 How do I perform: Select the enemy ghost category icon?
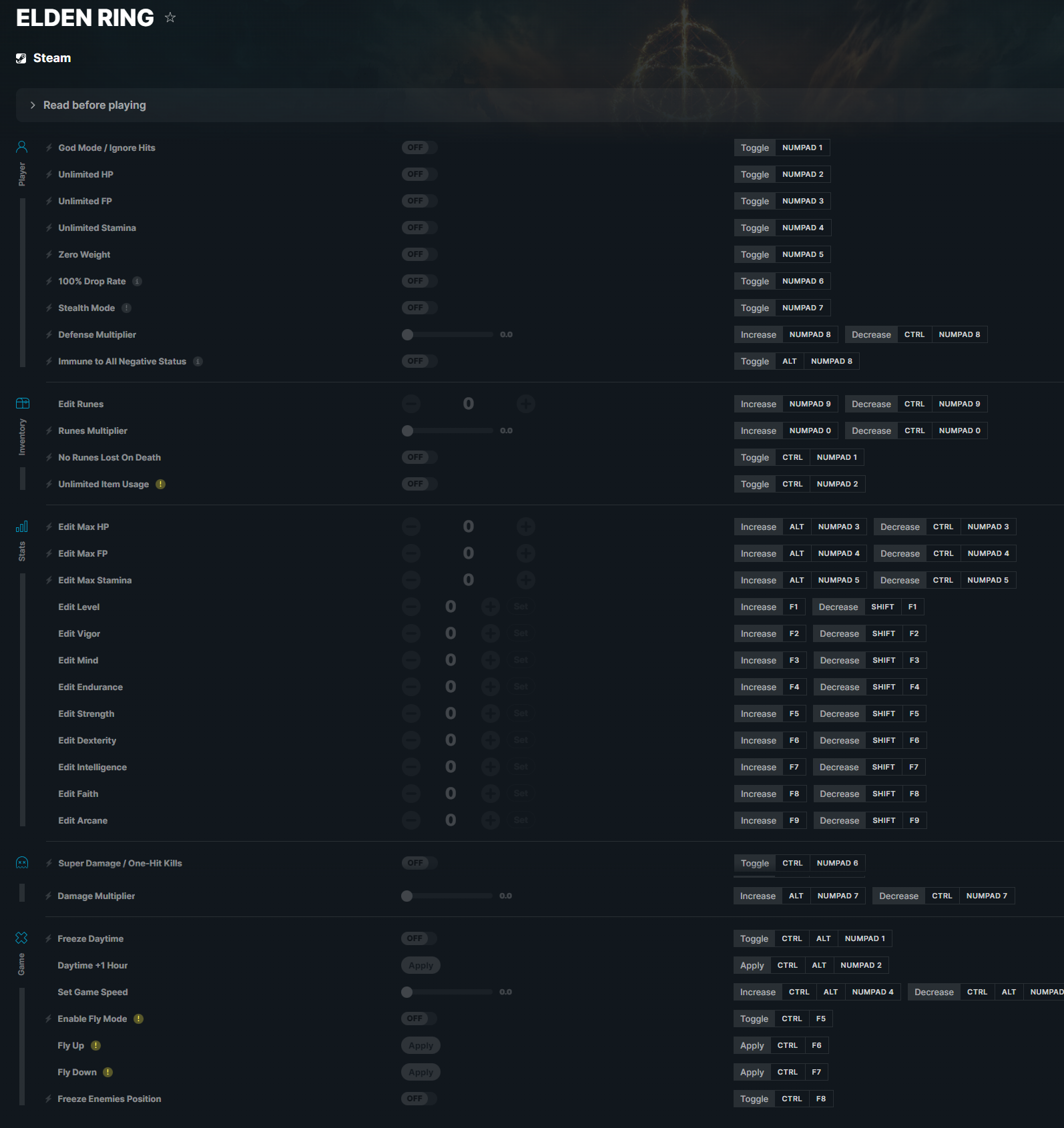(22, 862)
